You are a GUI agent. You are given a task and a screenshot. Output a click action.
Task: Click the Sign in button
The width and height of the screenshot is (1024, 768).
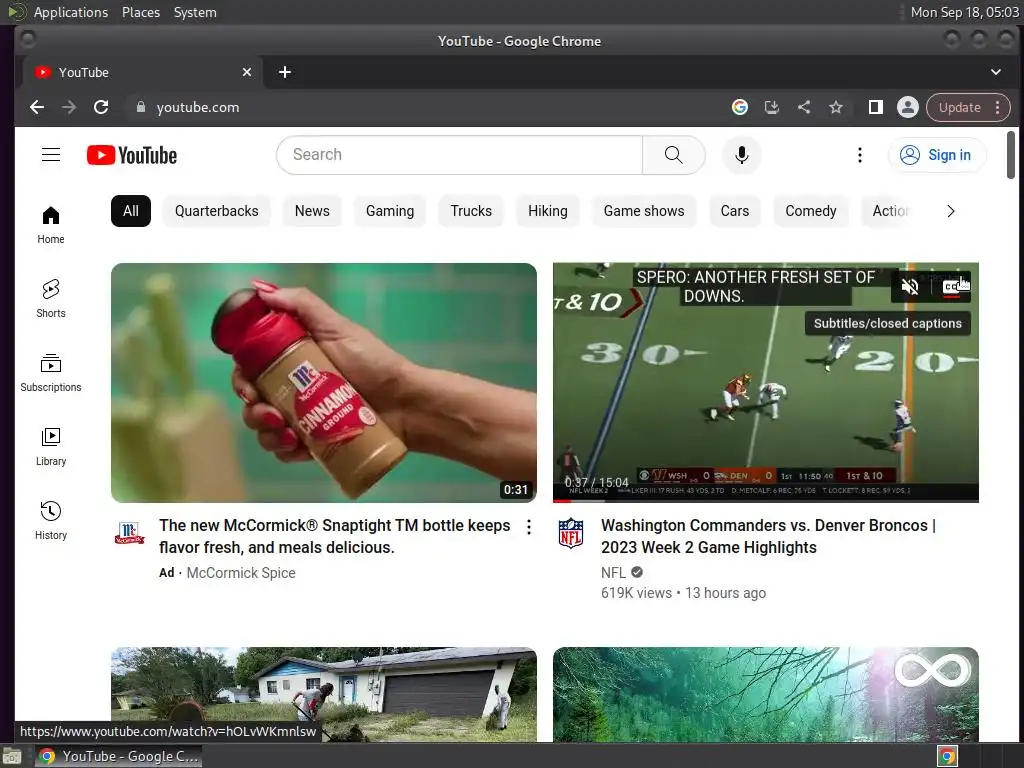[937, 155]
